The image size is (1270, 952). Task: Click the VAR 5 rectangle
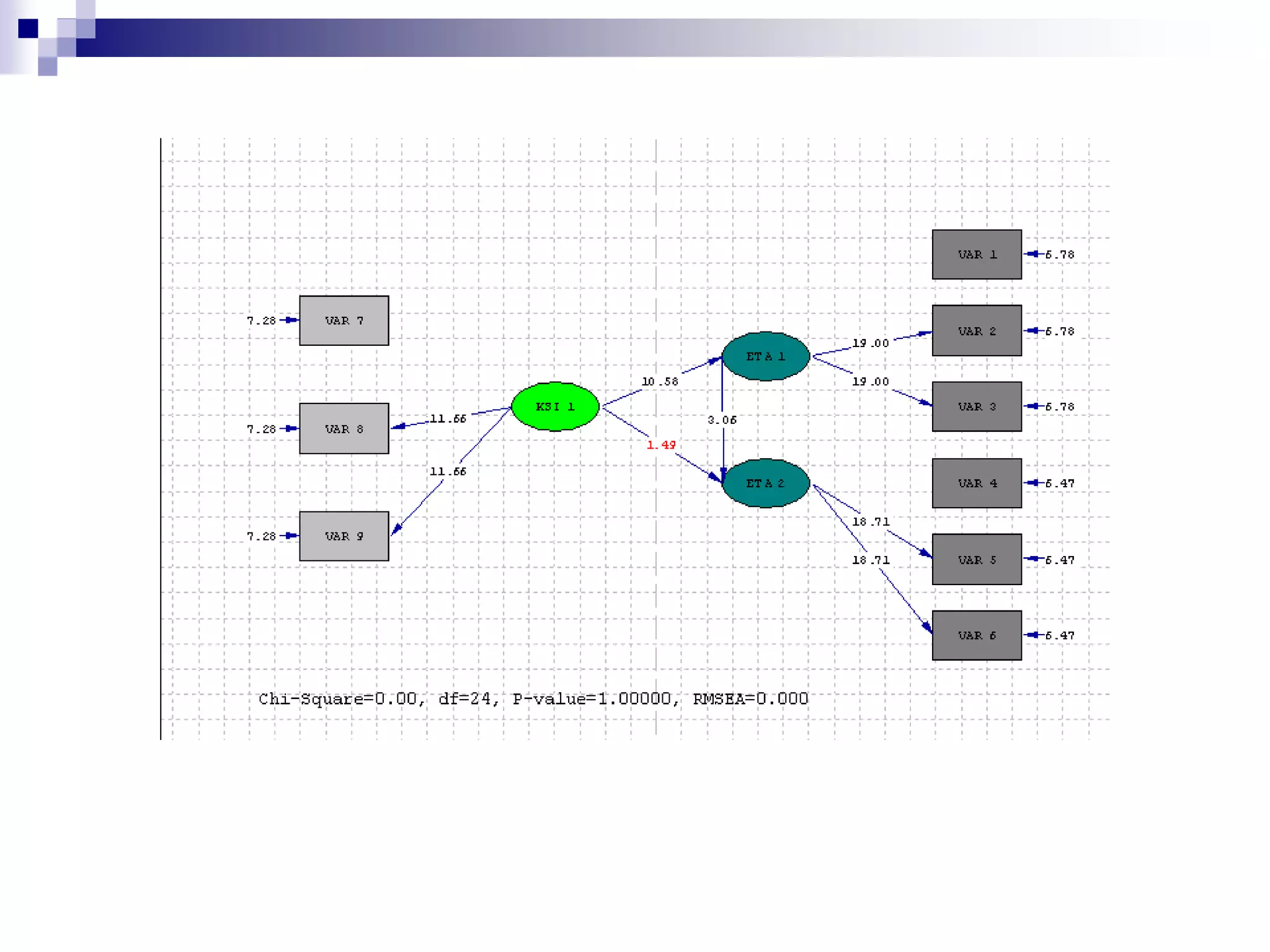pyautogui.click(x=977, y=560)
